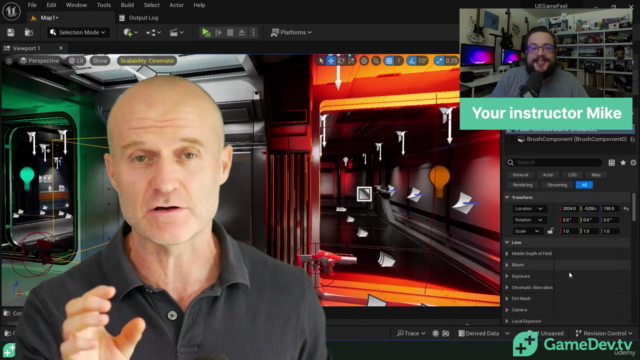Activate the Translate move tool

[x=331, y=61]
